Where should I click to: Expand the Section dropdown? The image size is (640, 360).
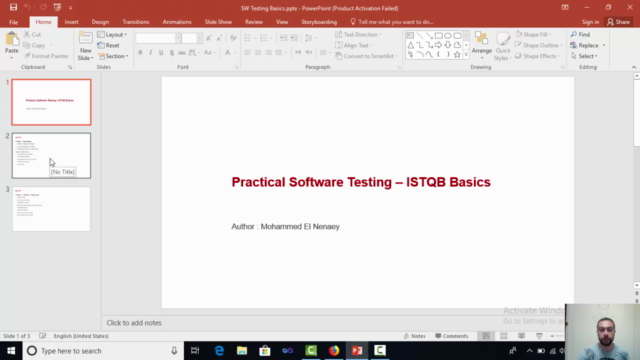[x=113, y=56]
